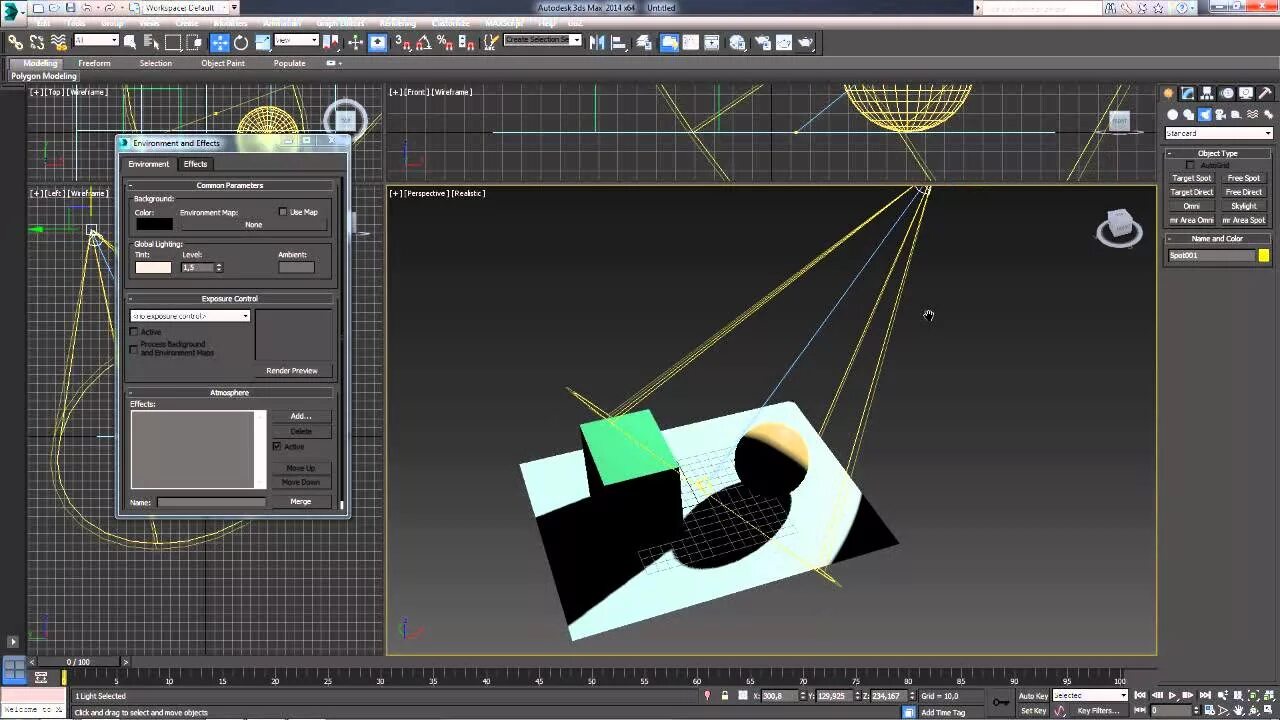This screenshot has height=720, width=1280.
Task: Click the Environment Map None button
Action: click(254, 225)
